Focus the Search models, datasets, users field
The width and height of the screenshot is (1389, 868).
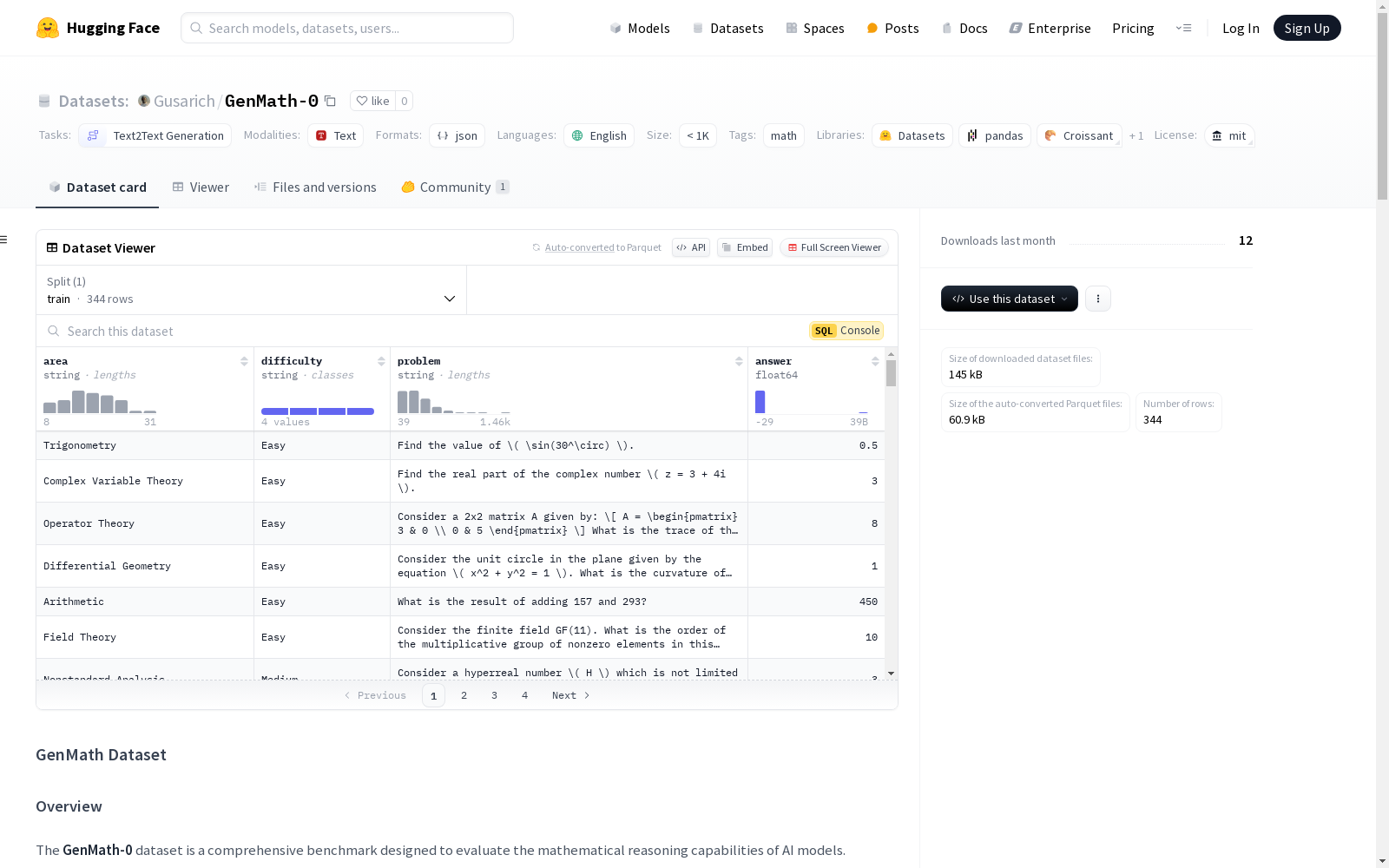[x=347, y=28]
